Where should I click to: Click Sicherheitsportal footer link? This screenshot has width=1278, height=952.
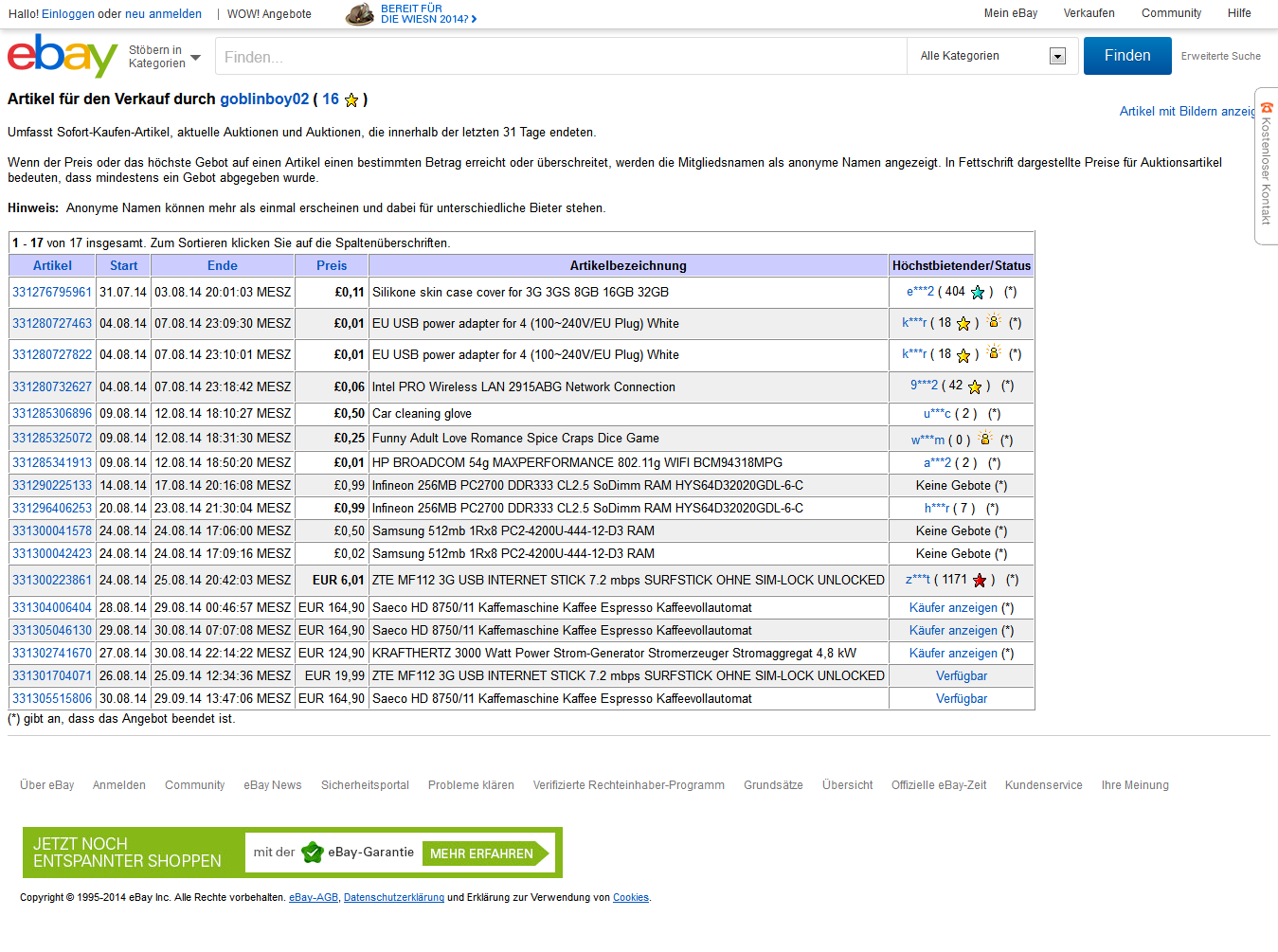click(365, 785)
